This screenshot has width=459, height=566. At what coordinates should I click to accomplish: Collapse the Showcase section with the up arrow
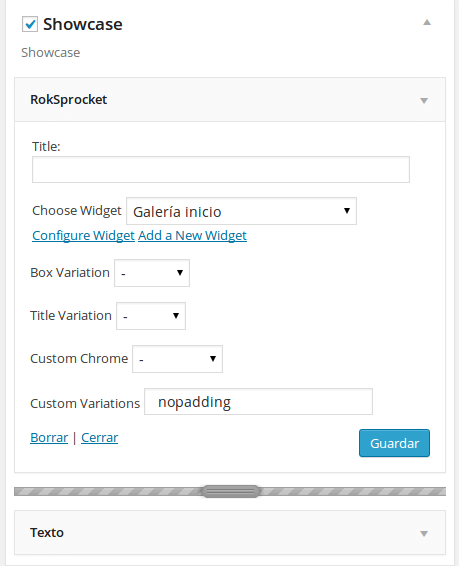427,23
